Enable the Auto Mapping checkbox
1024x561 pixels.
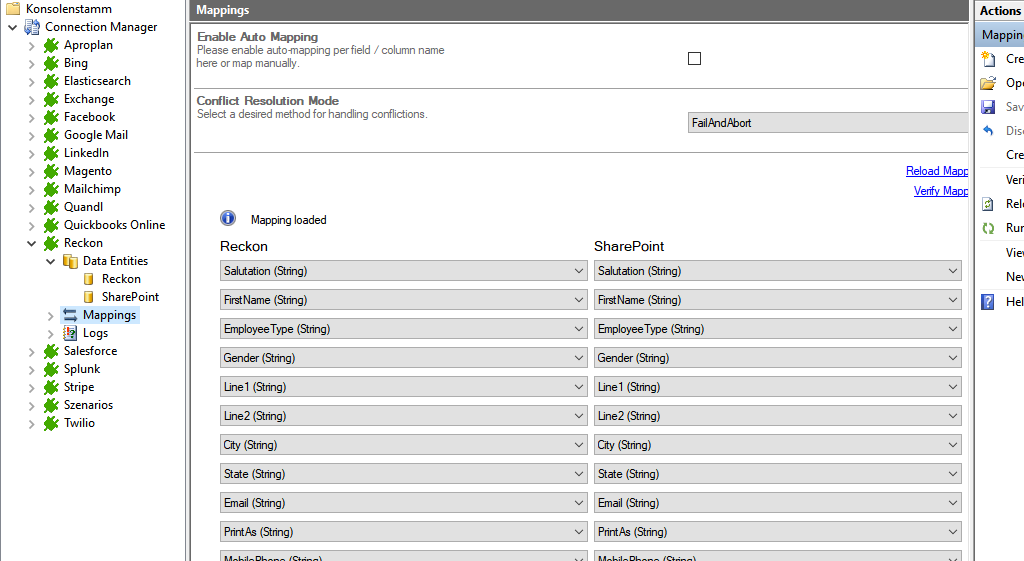694,59
